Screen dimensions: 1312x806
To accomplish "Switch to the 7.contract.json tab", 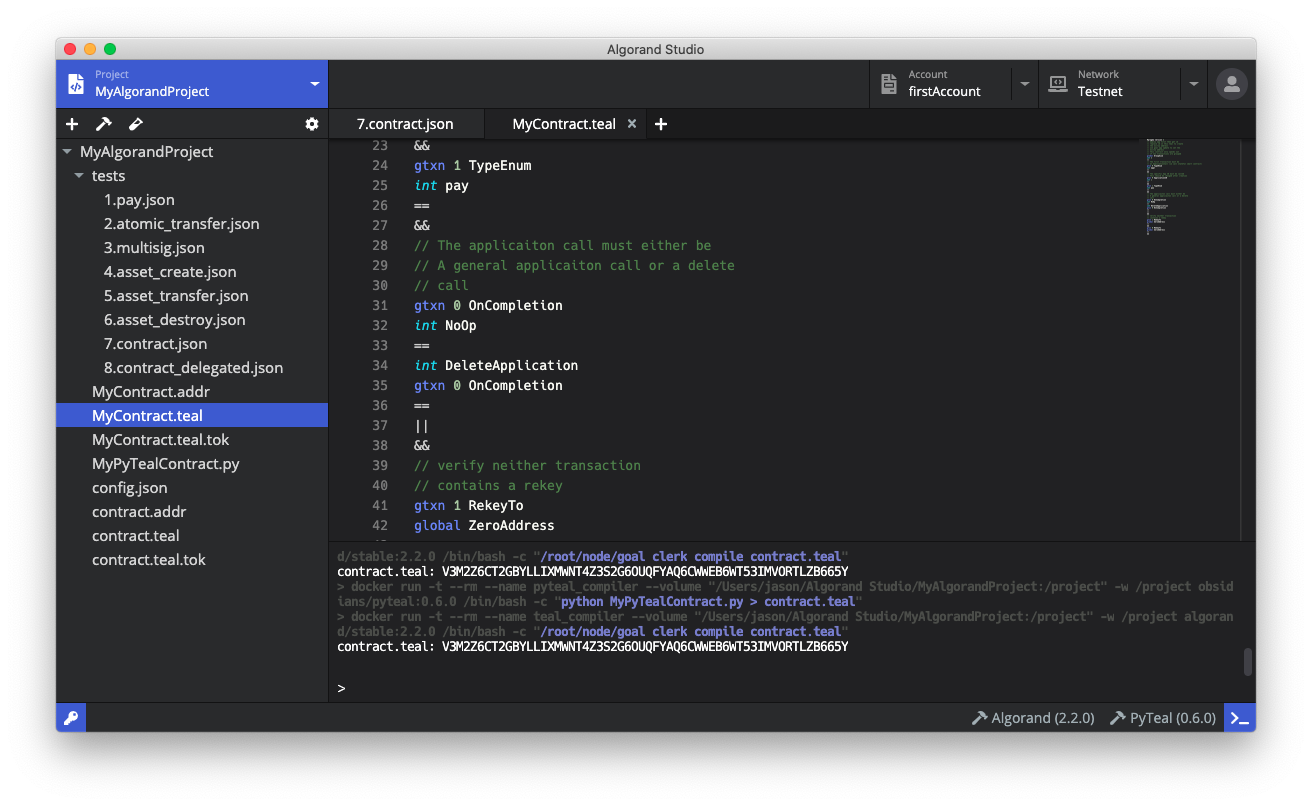I will click(x=406, y=123).
